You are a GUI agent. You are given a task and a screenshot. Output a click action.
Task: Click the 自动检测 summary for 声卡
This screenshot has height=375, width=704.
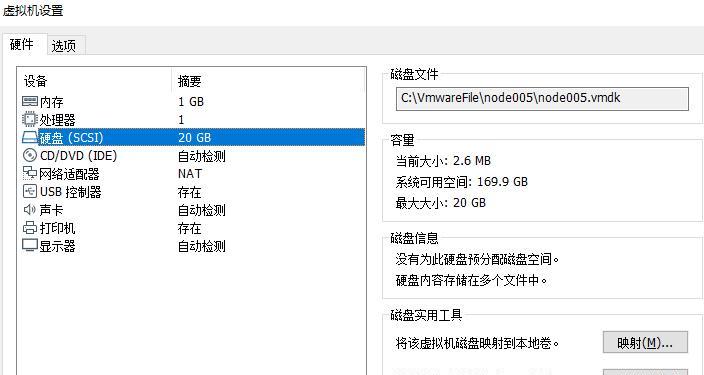pos(202,211)
